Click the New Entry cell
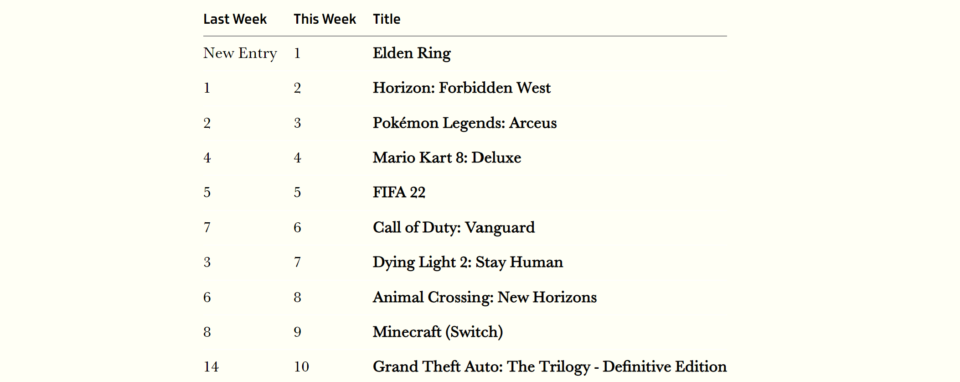The width and height of the screenshot is (960, 382). pyautogui.click(x=240, y=54)
